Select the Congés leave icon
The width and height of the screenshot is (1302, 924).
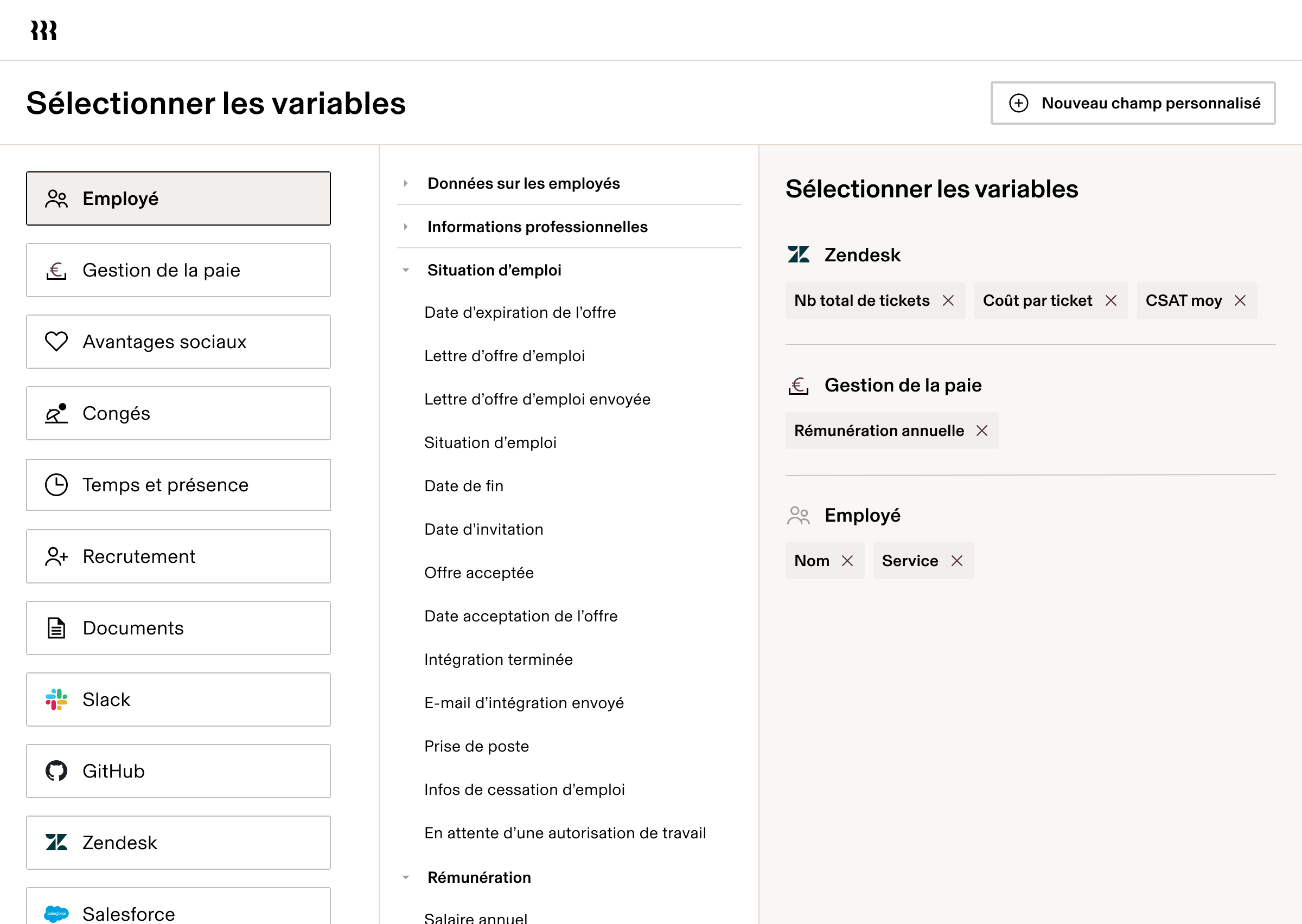(55, 413)
